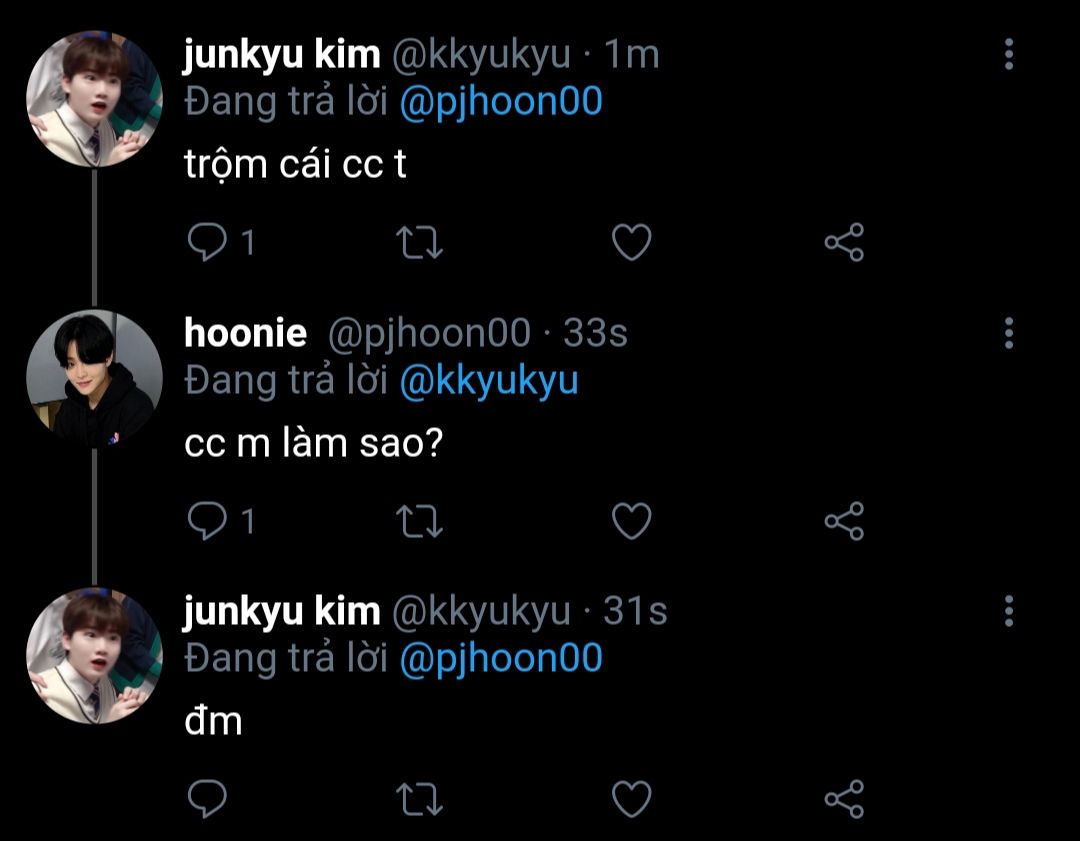The width and height of the screenshot is (1080, 841).
Task: Like the "đm" tweet
Action: [632, 799]
